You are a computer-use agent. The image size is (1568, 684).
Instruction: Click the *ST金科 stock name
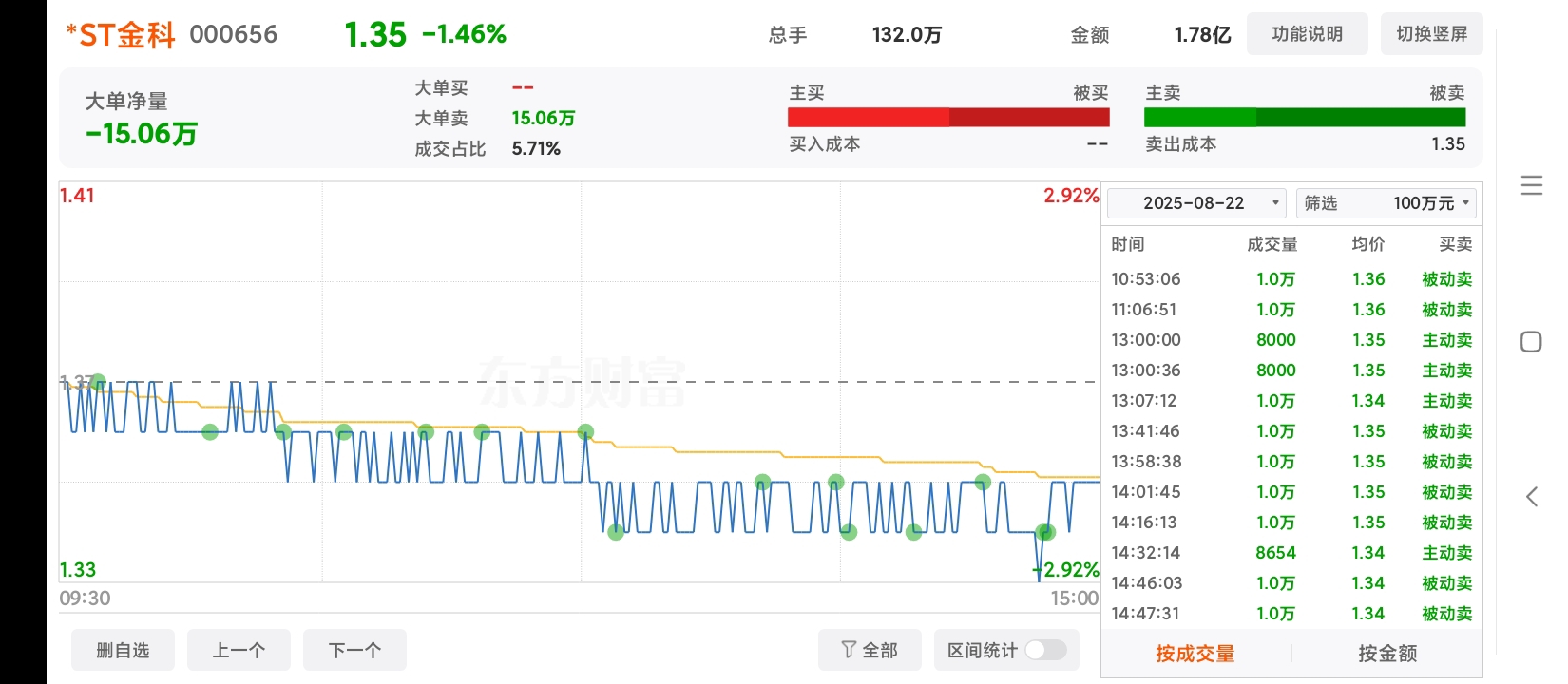(121, 35)
